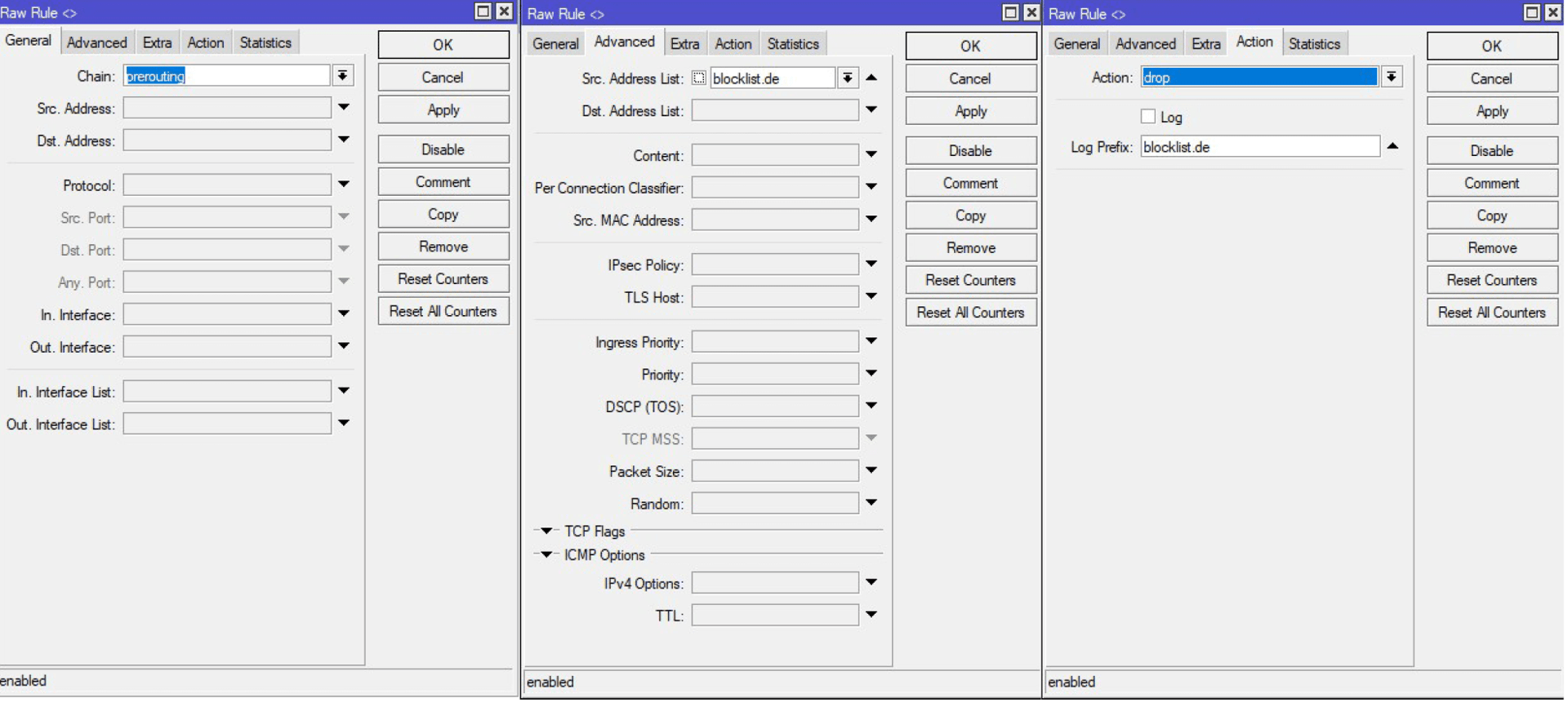Click Reset All Counters in middle window
The height and width of the screenshot is (702, 1568).
coord(970,313)
